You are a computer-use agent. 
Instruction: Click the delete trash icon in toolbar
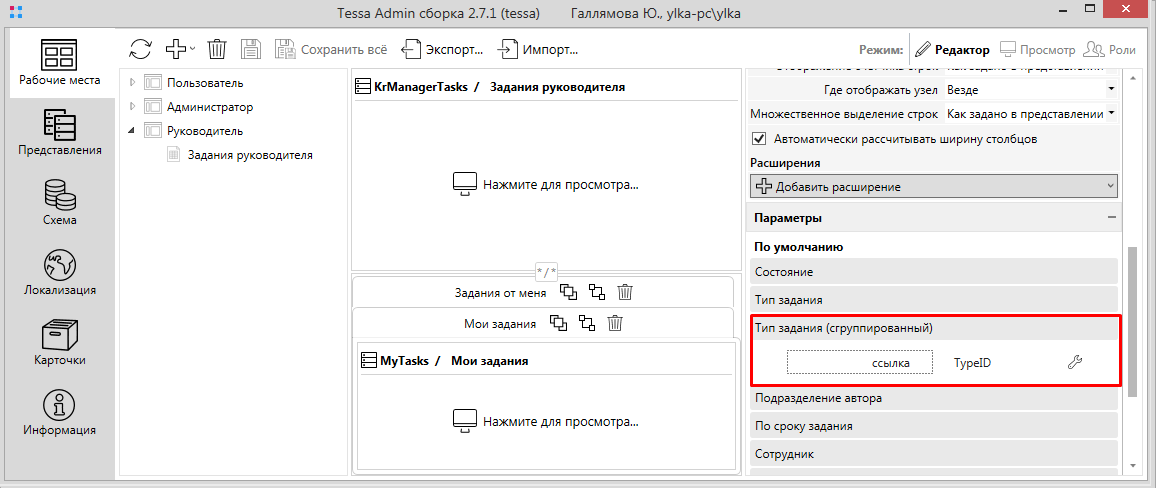click(217, 49)
